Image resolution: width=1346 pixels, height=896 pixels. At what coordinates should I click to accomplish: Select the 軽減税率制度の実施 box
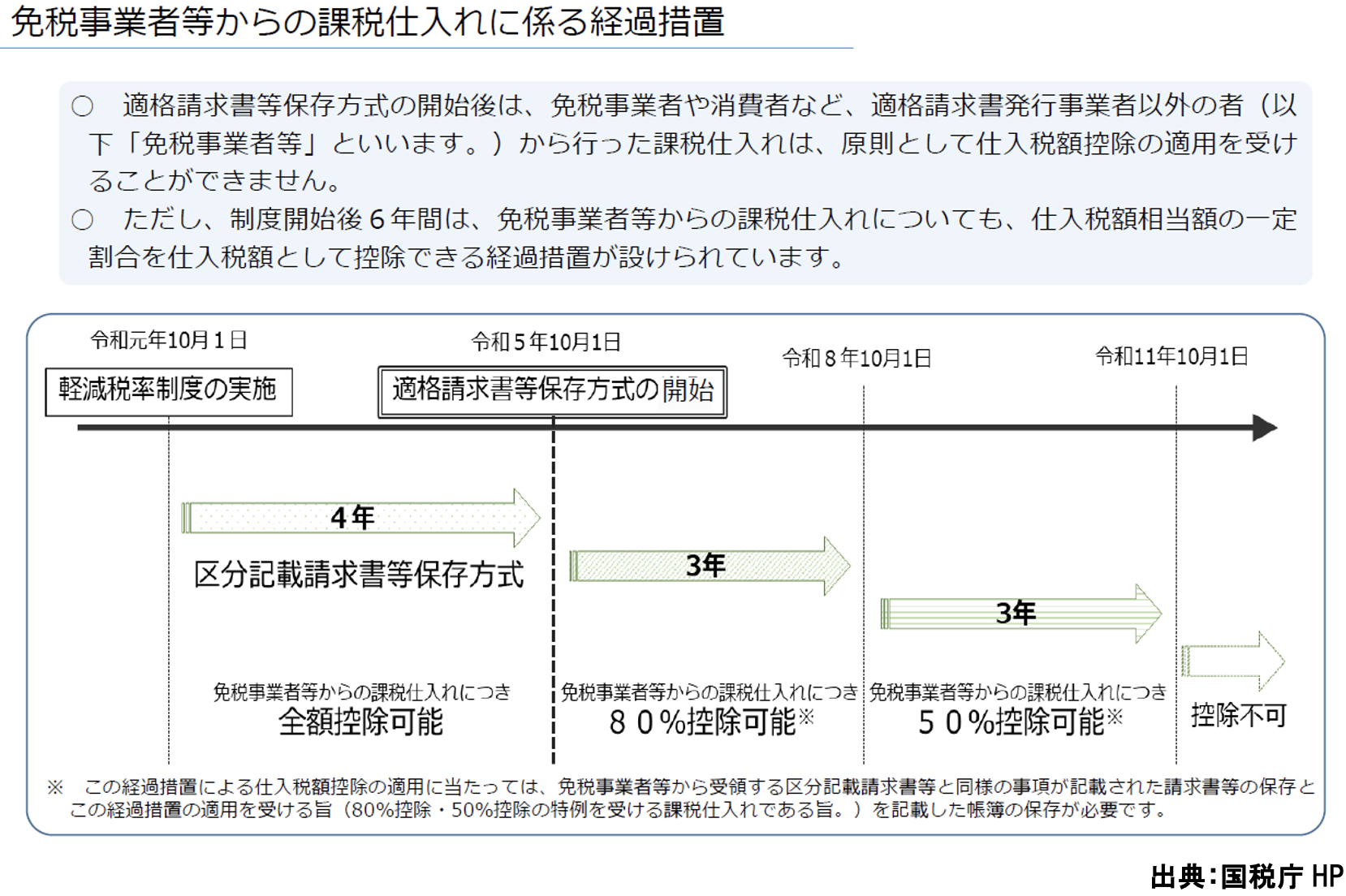click(169, 392)
